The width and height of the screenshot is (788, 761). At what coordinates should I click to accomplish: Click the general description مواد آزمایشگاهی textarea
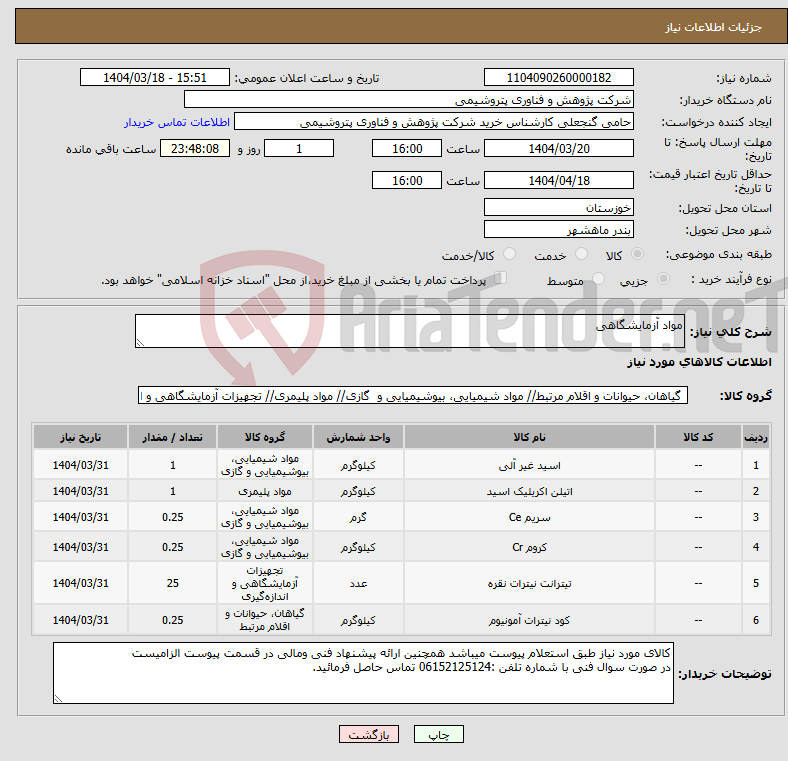(x=410, y=331)
